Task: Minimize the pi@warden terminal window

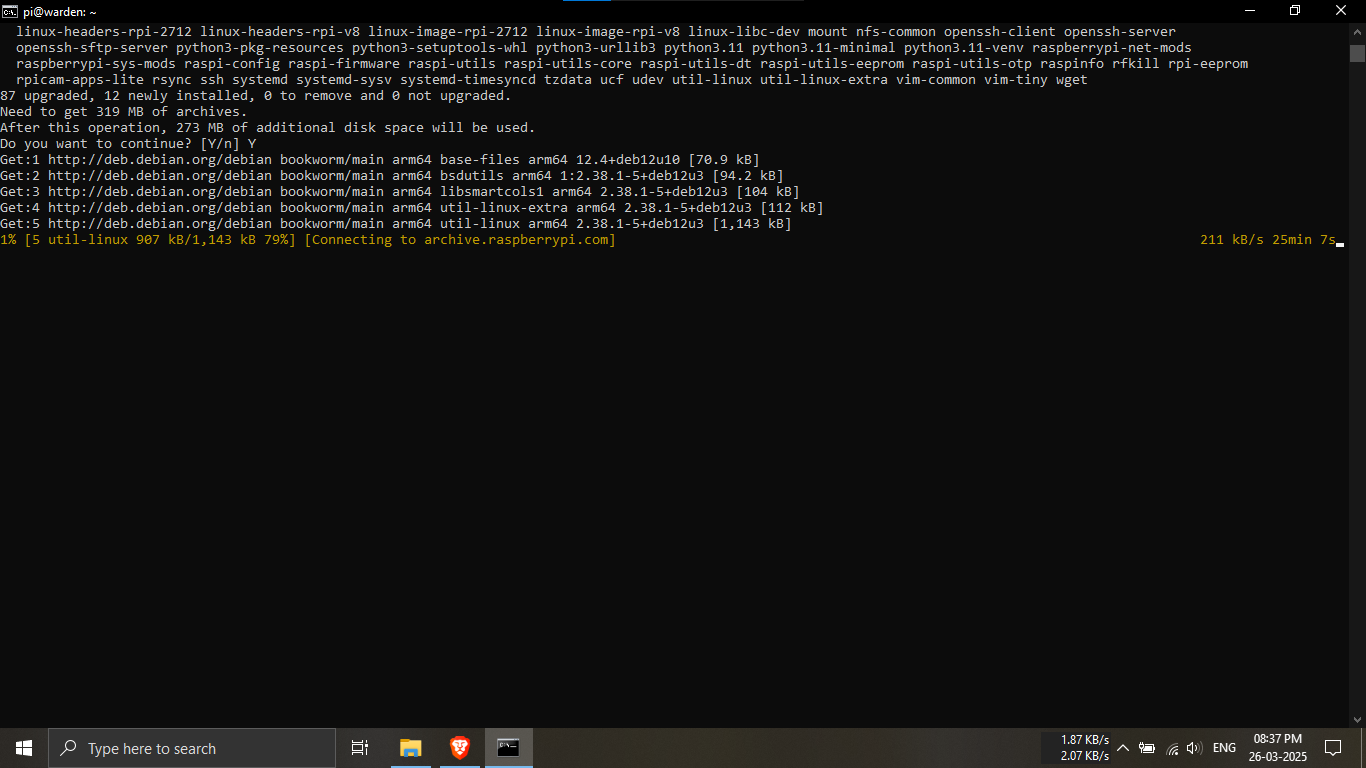Action: [x=1250, y=11]
